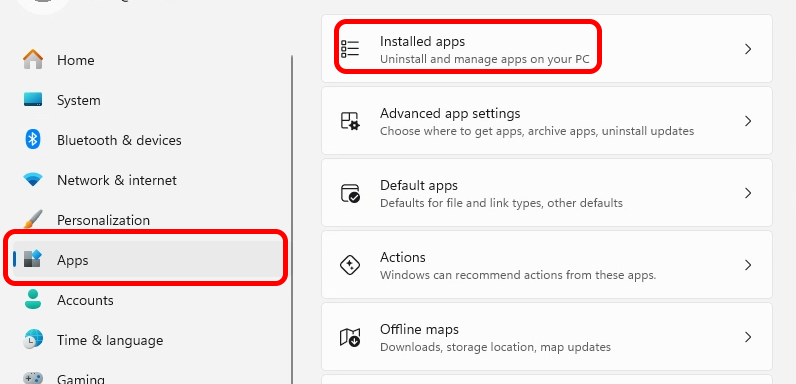This screenshot has width=796, height=384.
Task: Open Accounts settings
Action: (x=85, y=300)
